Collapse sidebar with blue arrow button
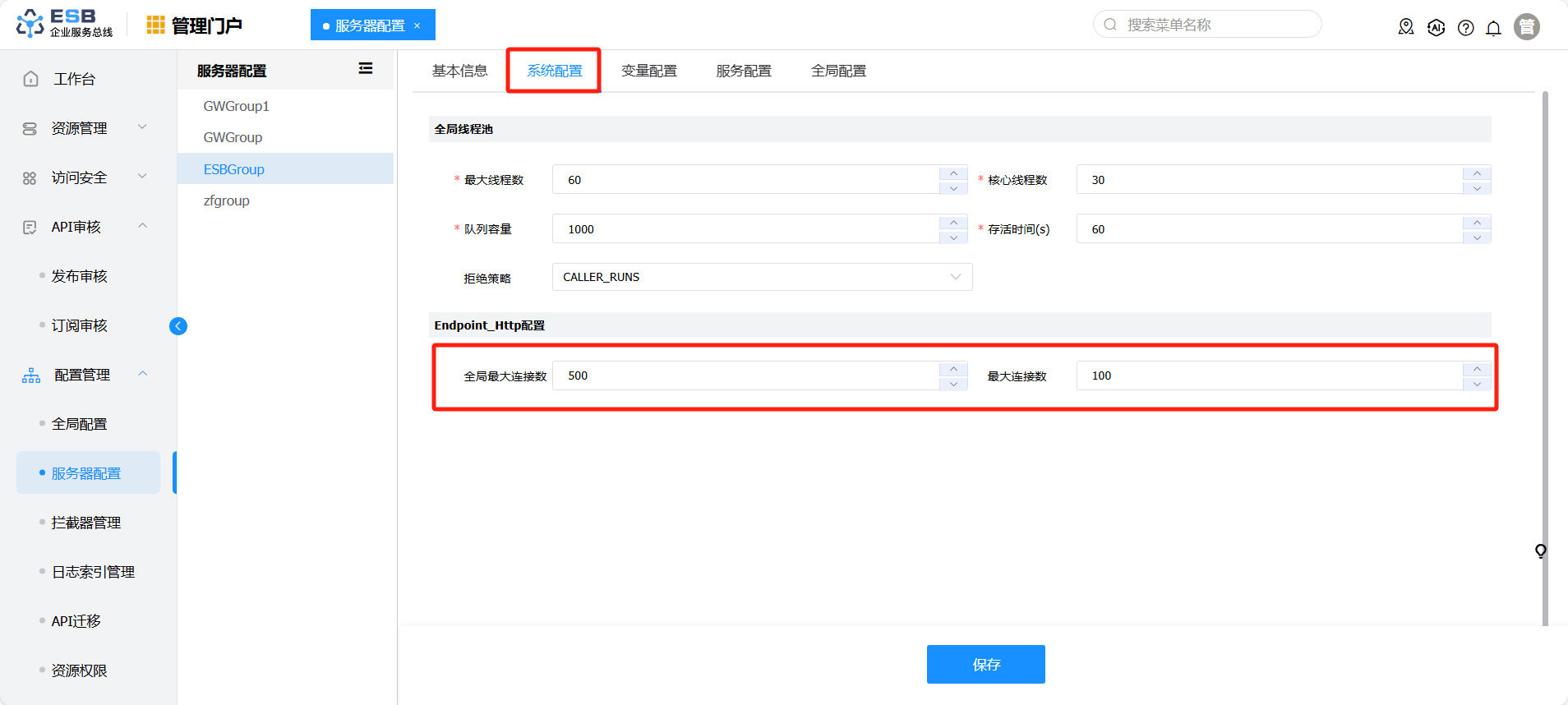1568x705 pixels. click(x=178, y=326)
